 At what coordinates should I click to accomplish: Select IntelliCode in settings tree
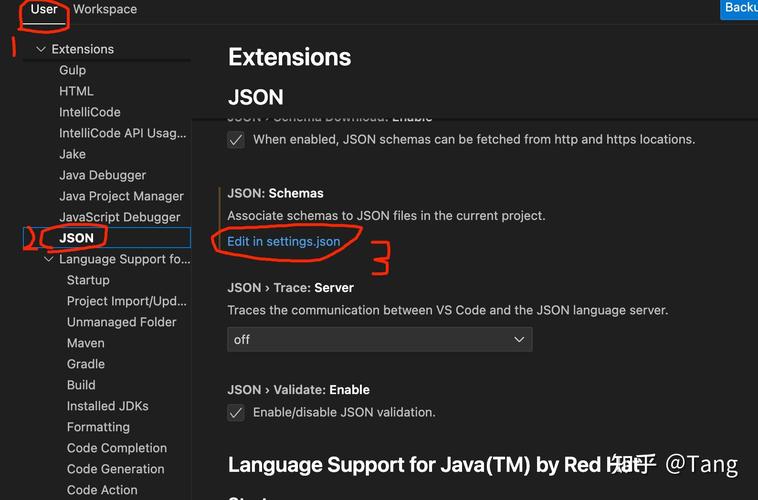[x=90, y=112]
